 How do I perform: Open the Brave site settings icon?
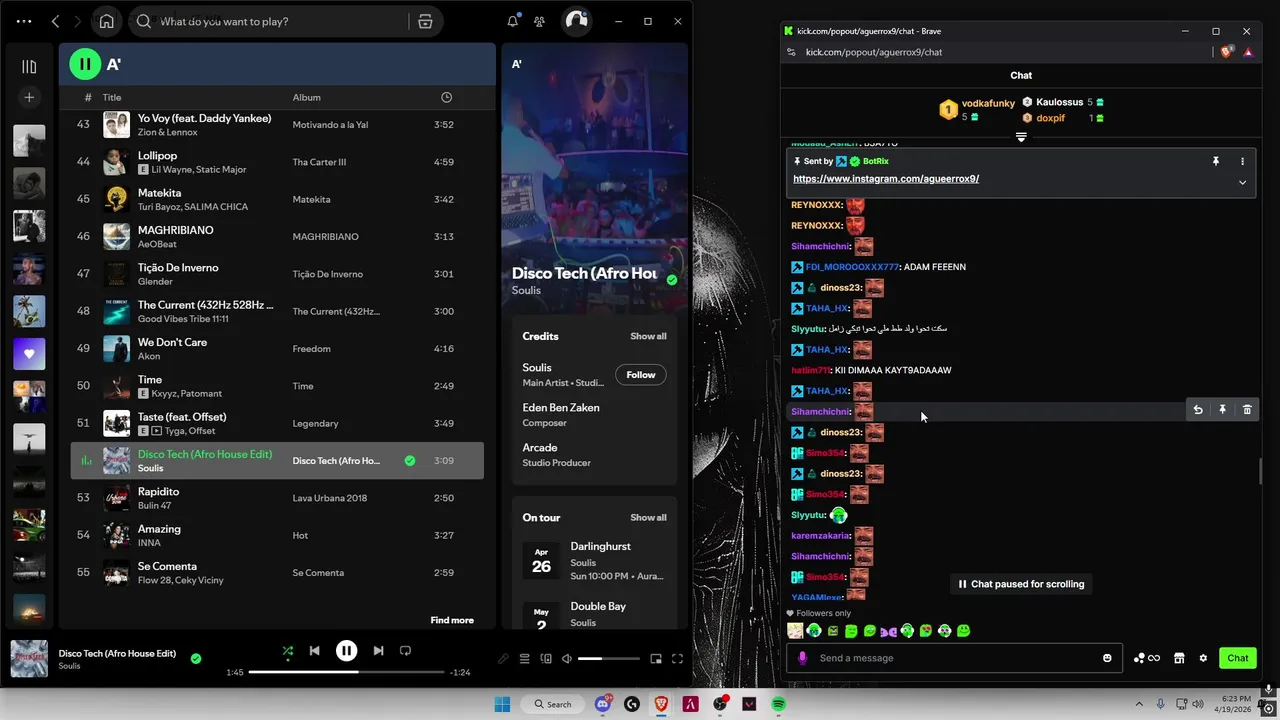790,52
